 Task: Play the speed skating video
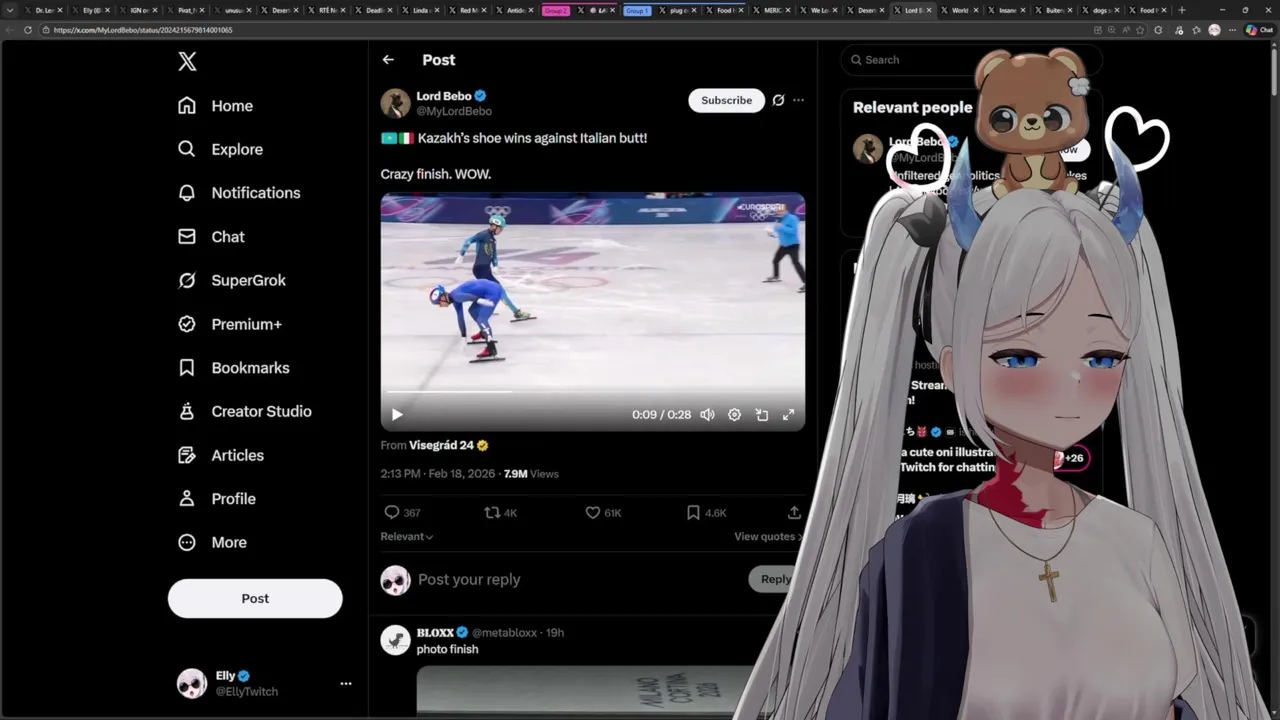coord(397,414)
